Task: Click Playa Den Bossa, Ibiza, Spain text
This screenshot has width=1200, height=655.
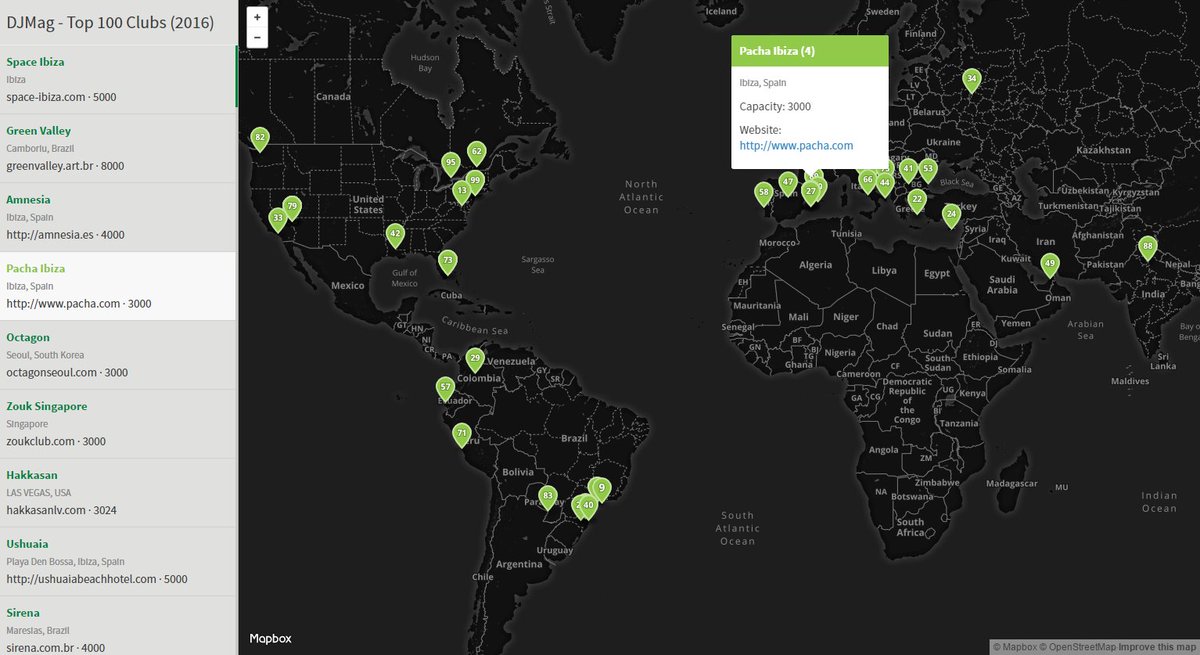Action: coord(67,562)
